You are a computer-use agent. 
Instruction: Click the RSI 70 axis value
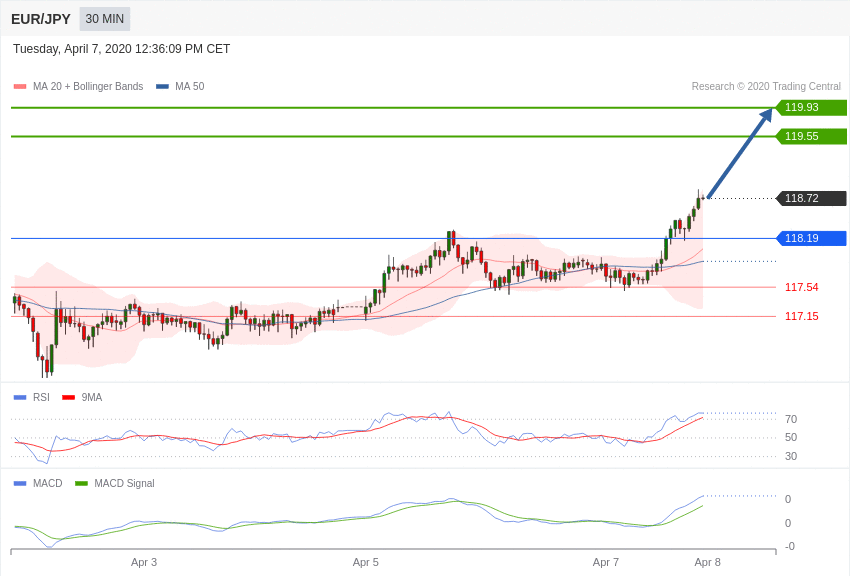(791, 419)
